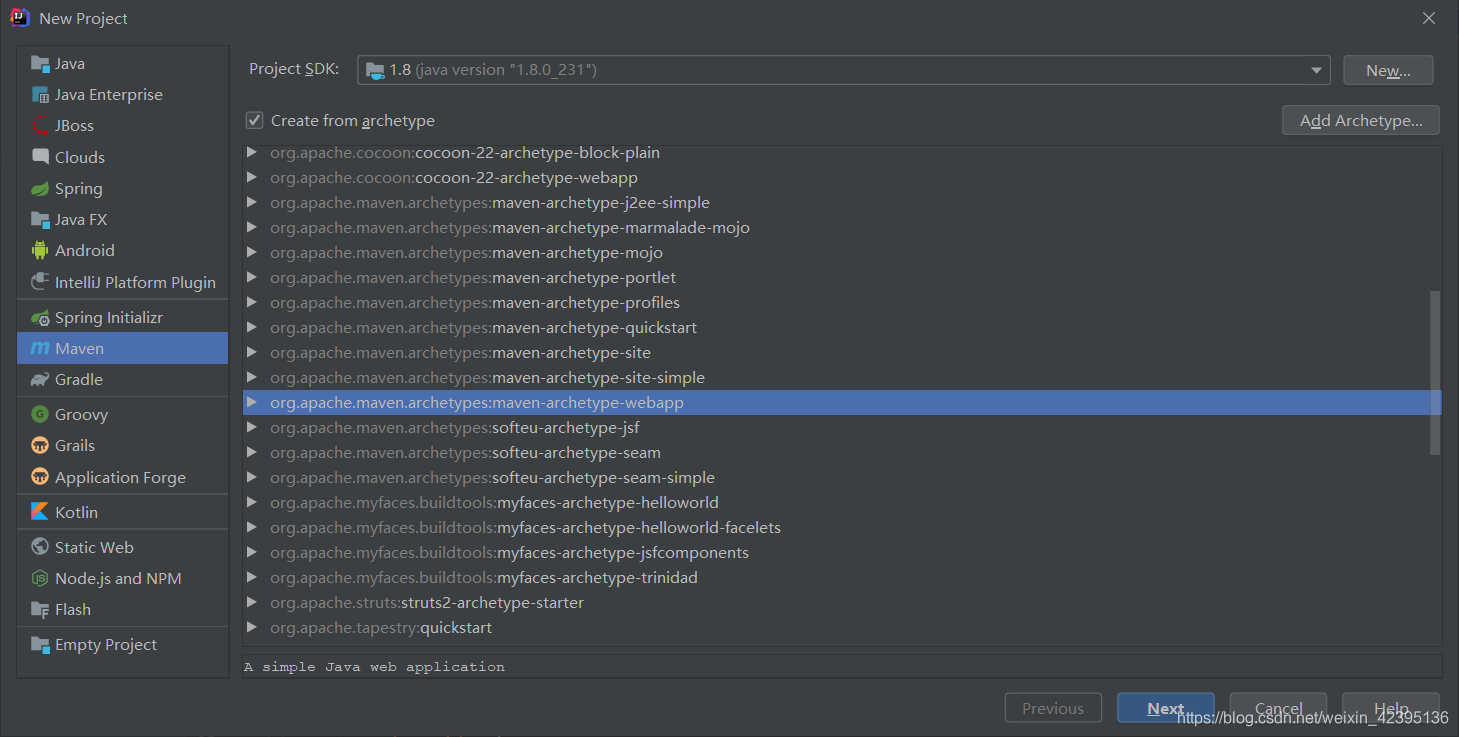Image resolution: width=1459 pixels, height=737 pixels.
Task: Click the Next button
Action: click(x=1166, y=708)
